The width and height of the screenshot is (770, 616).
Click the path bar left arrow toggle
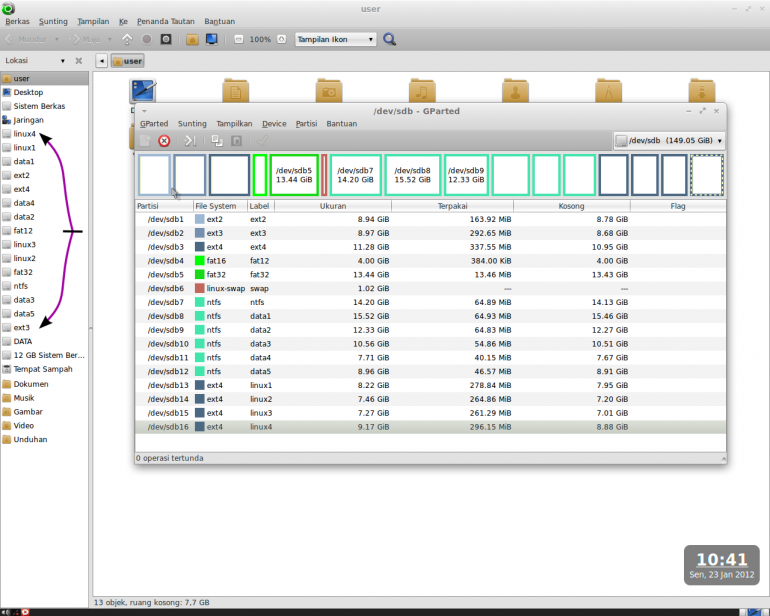pos(101,61)
